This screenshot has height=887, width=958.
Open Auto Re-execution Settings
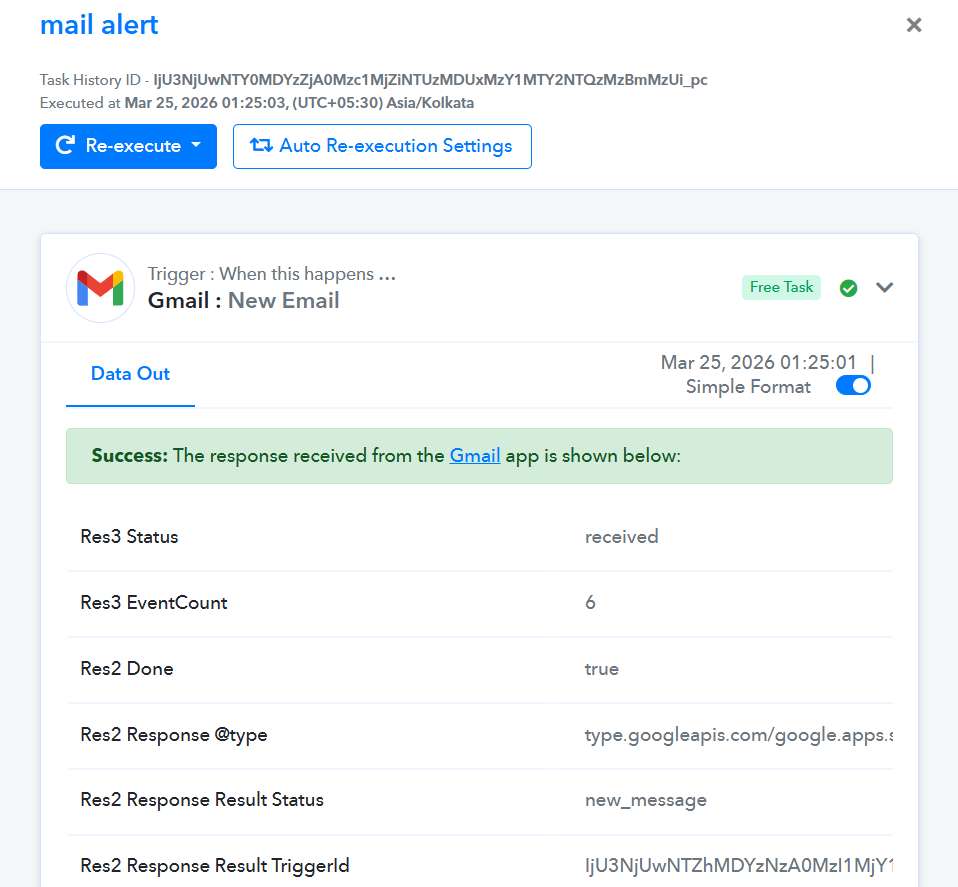point(382,146)
